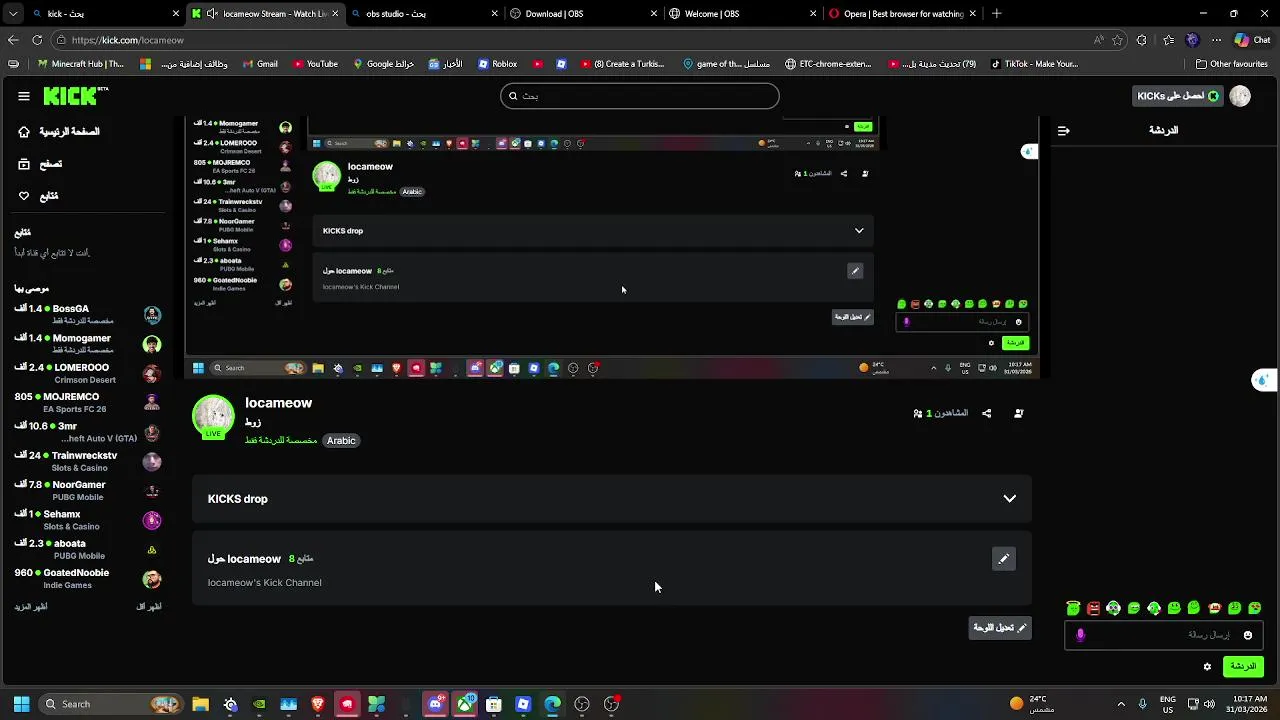Click the share stream icon
1280x720 pixels.
(x=986, y=413)
